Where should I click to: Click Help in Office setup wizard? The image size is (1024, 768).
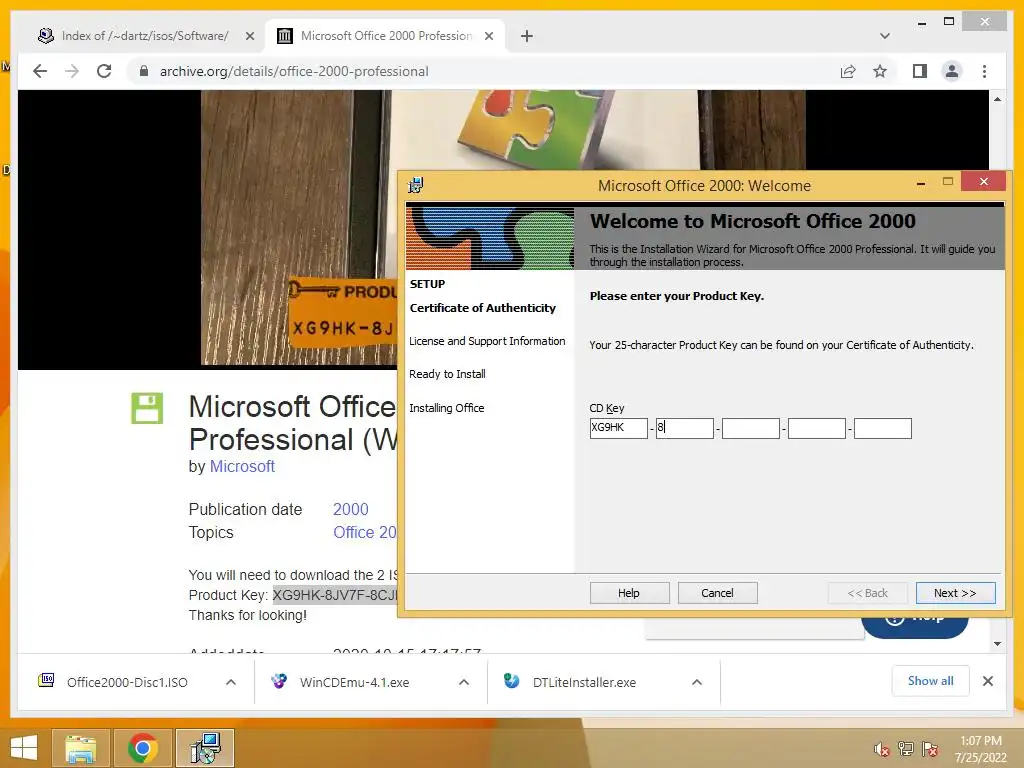[x=629, y=593]
